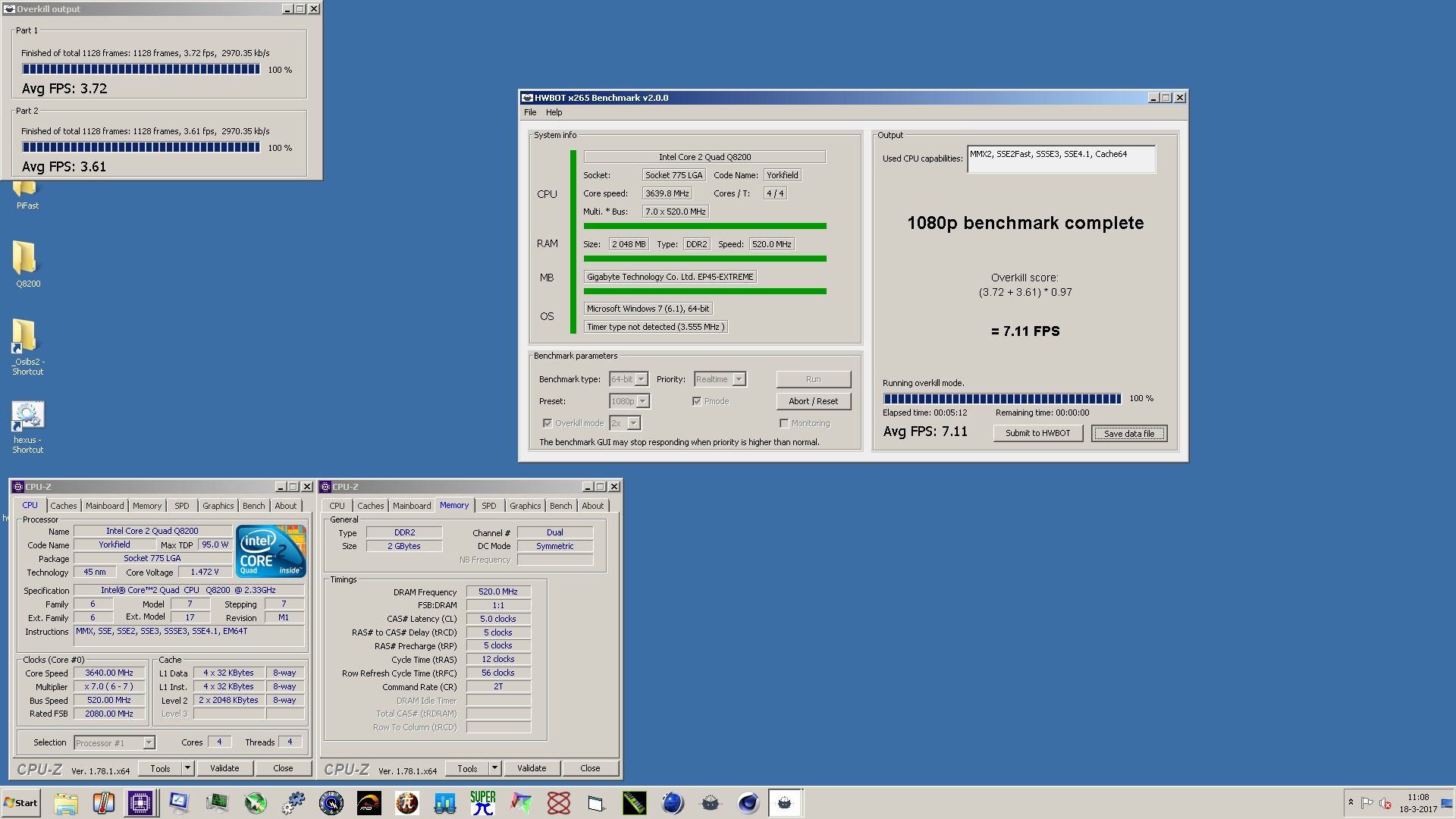Click Close button in right CPU-Z window

click(590, 768)
